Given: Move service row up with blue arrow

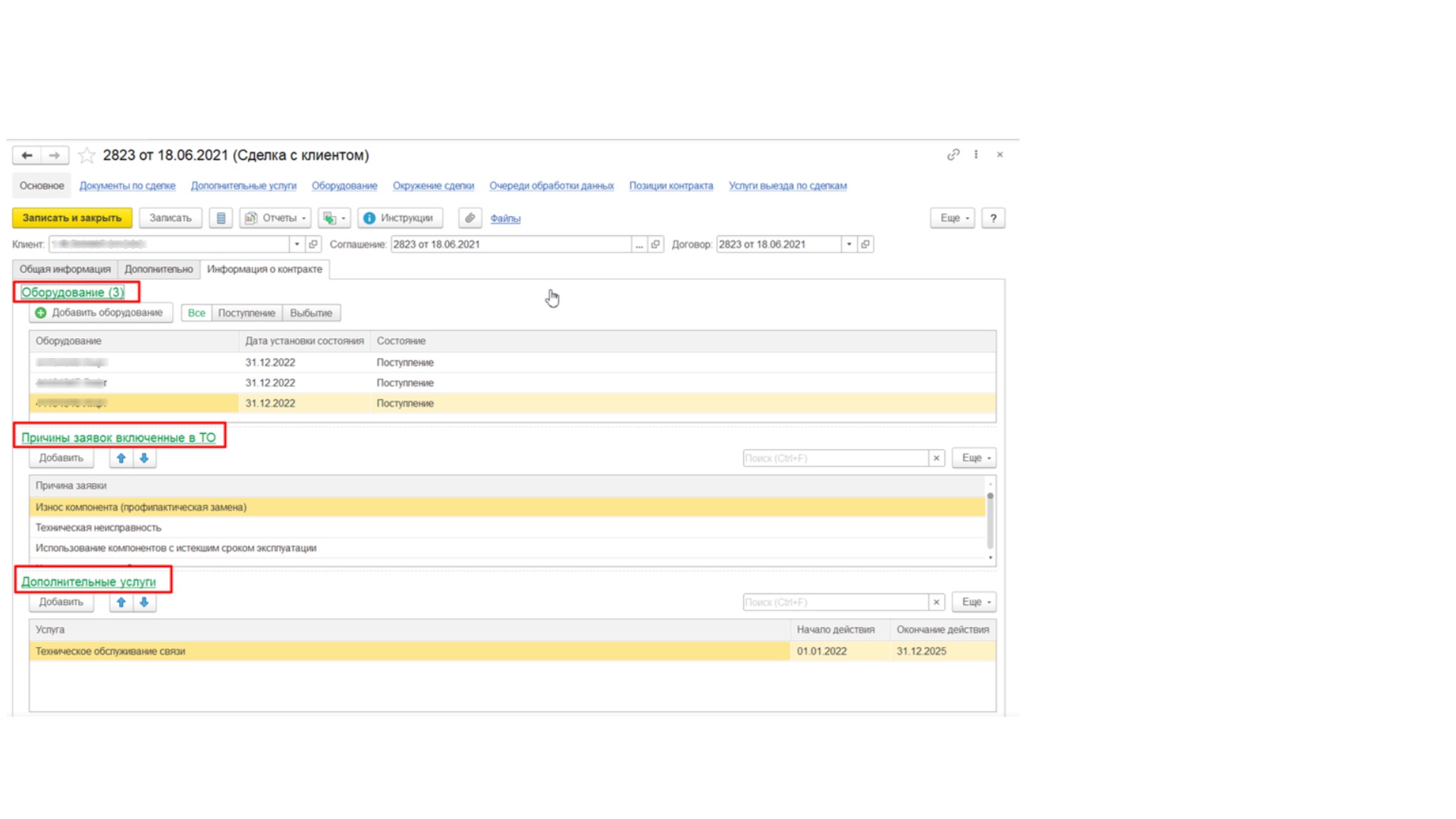Looking at the screenshot, I should coord(121,602).
